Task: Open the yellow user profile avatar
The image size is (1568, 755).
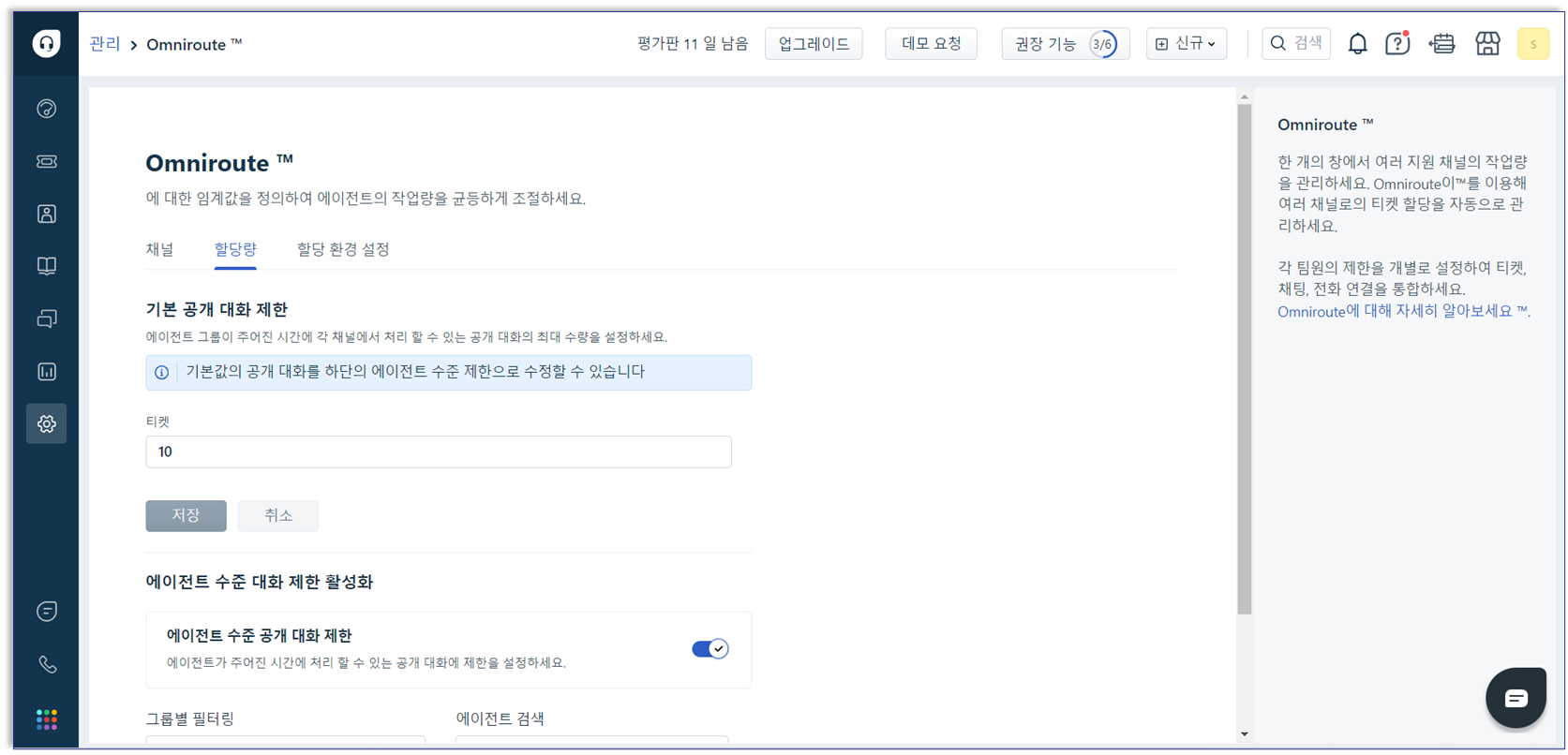Action: click(1533, 43)
